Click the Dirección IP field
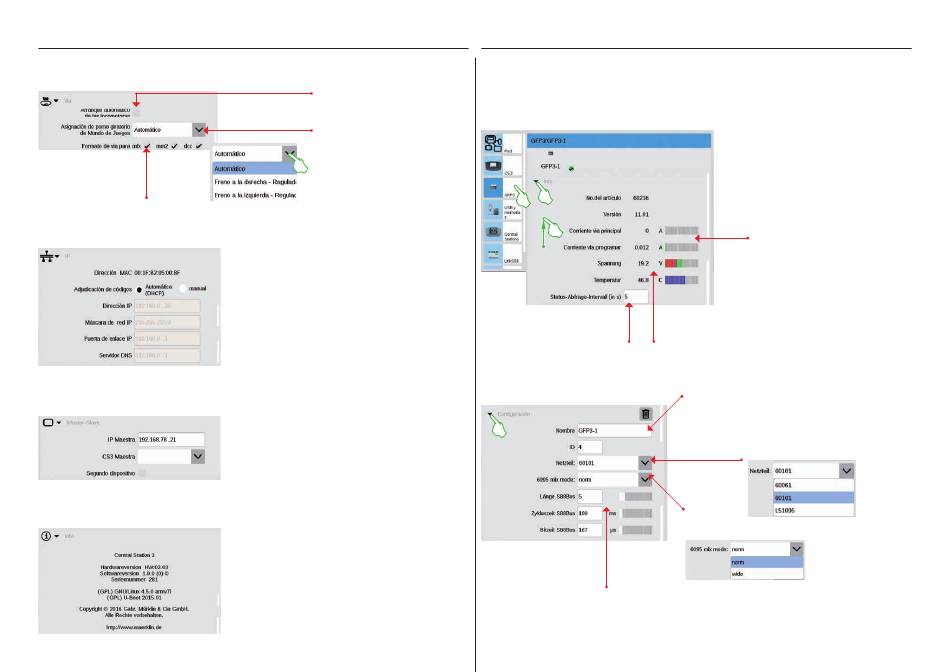Screen dimensions: 950x672 [167, 306]
